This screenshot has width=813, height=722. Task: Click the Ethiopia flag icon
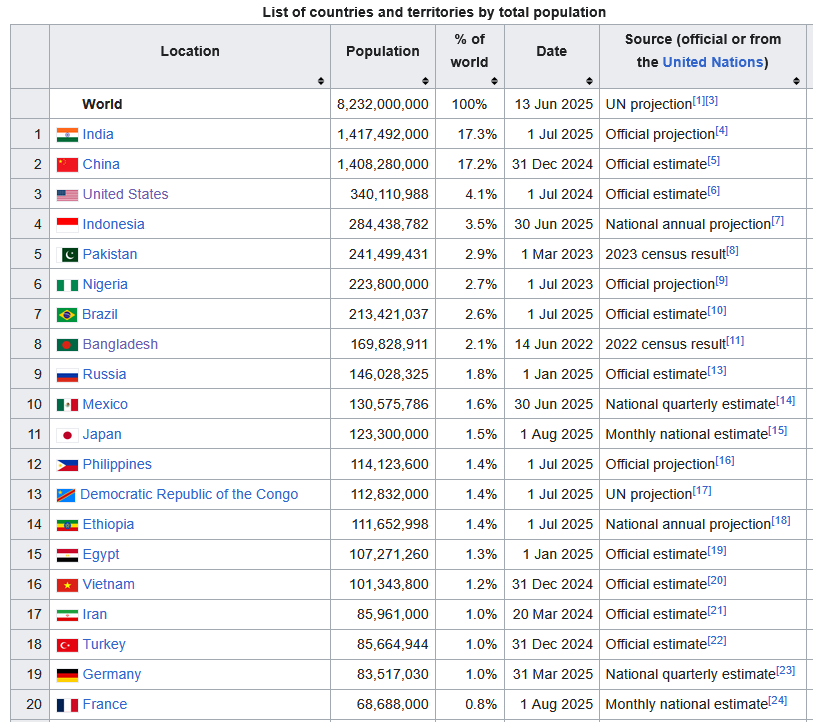tap(67, 525)
